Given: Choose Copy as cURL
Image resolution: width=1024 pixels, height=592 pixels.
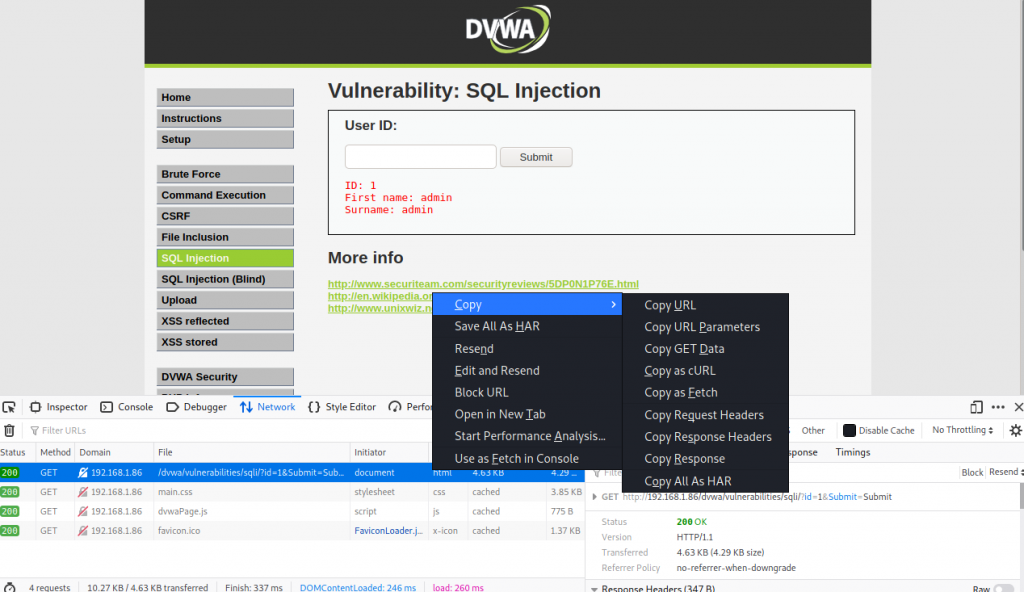Looking at the screenshot, I should pyautogui.click(x=705, y=370).
